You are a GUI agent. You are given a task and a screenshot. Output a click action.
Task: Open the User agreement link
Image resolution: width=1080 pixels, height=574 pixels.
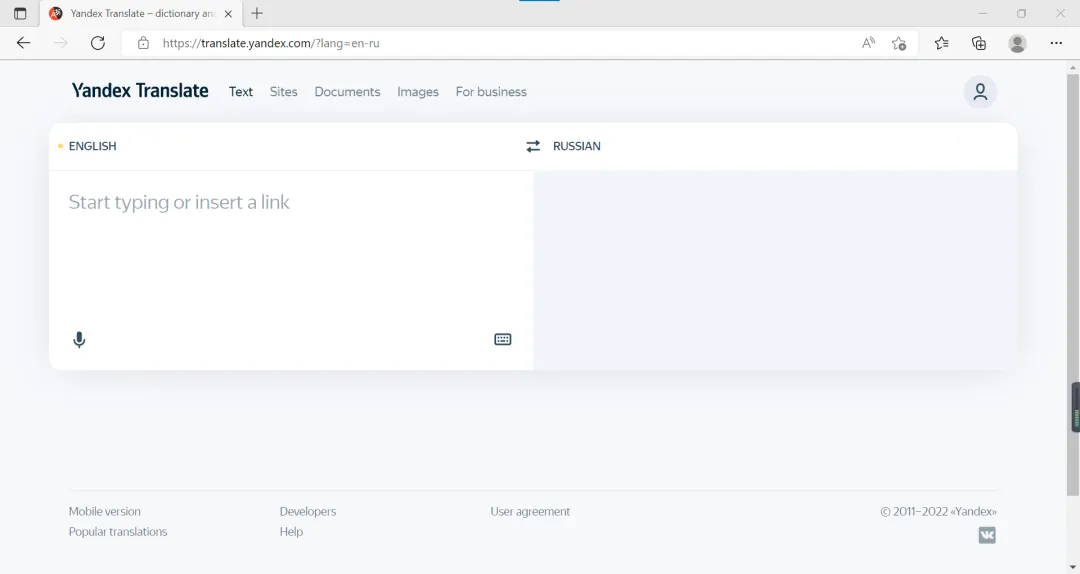tap(530, 511)
